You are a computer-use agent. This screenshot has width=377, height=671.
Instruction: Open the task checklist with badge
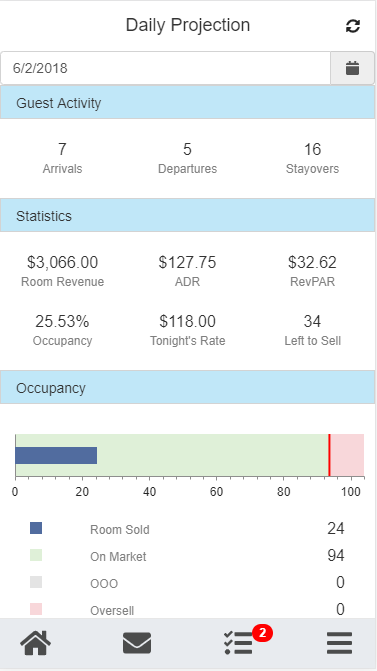238,643
